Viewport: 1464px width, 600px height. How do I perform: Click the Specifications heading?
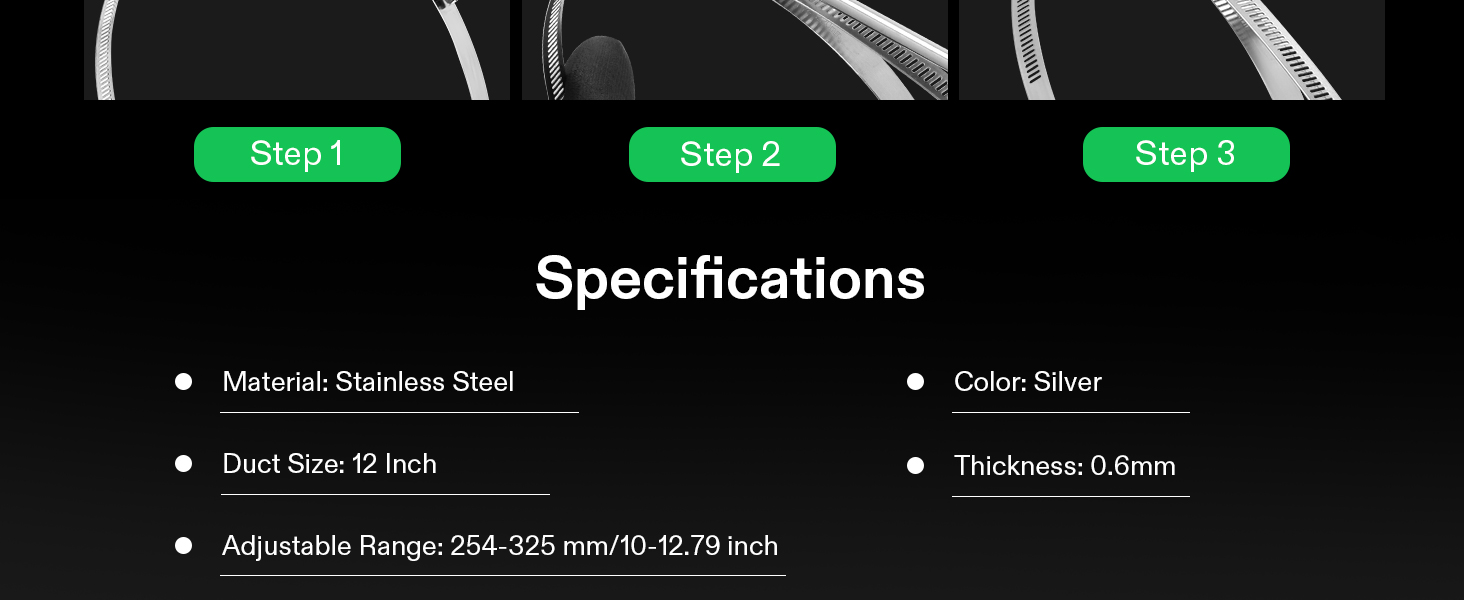click(x=730, y=279)
